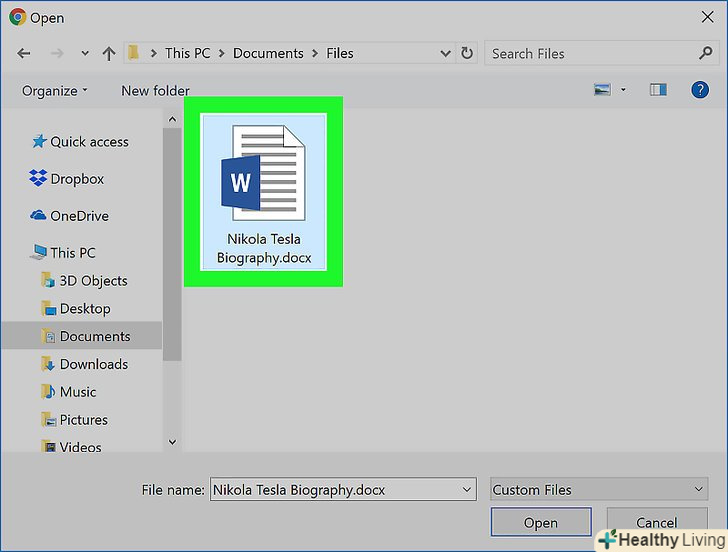Click the Videos folder icon
Viewport: 728px width, 552px height.
48,447
